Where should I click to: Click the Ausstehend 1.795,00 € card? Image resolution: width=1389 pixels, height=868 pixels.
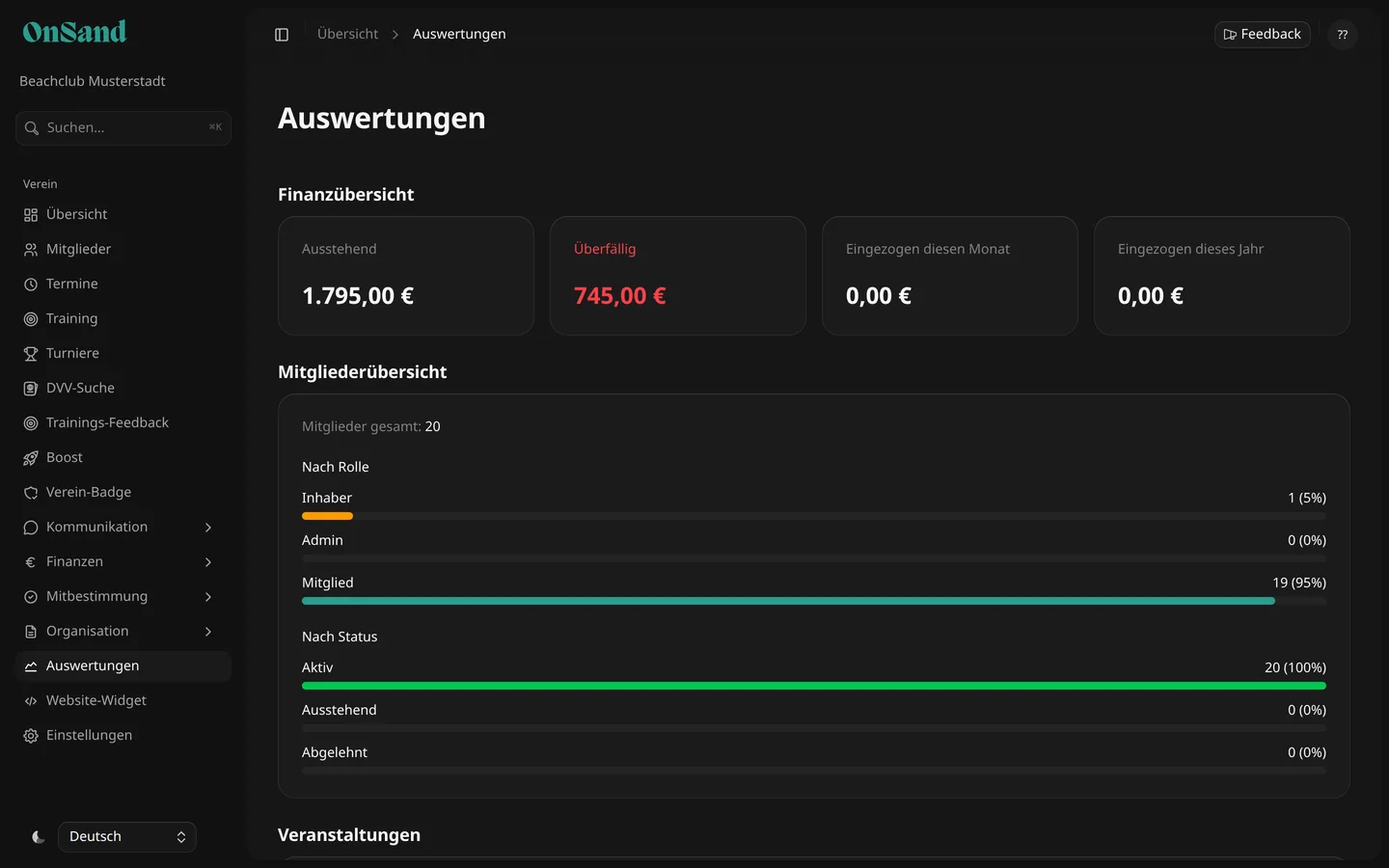[406, 276]
